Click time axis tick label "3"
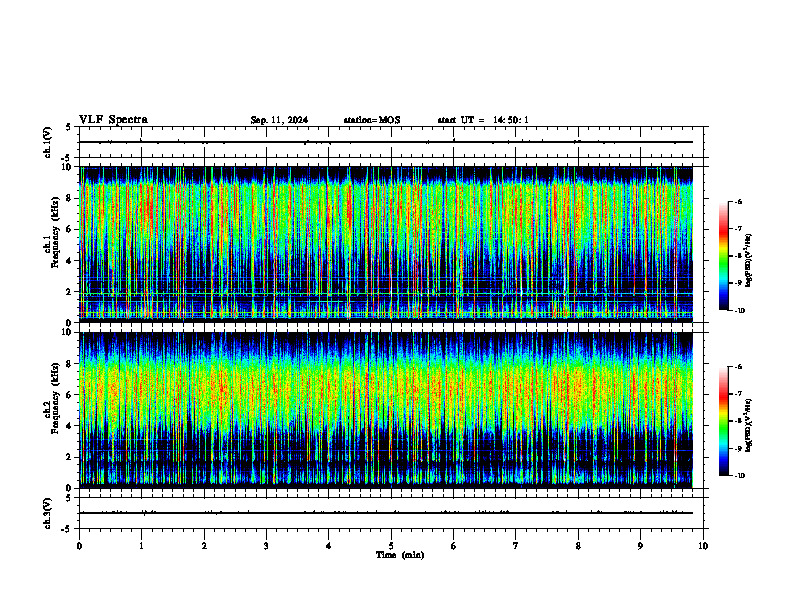792x612 pixels. (x=266, y=546)
